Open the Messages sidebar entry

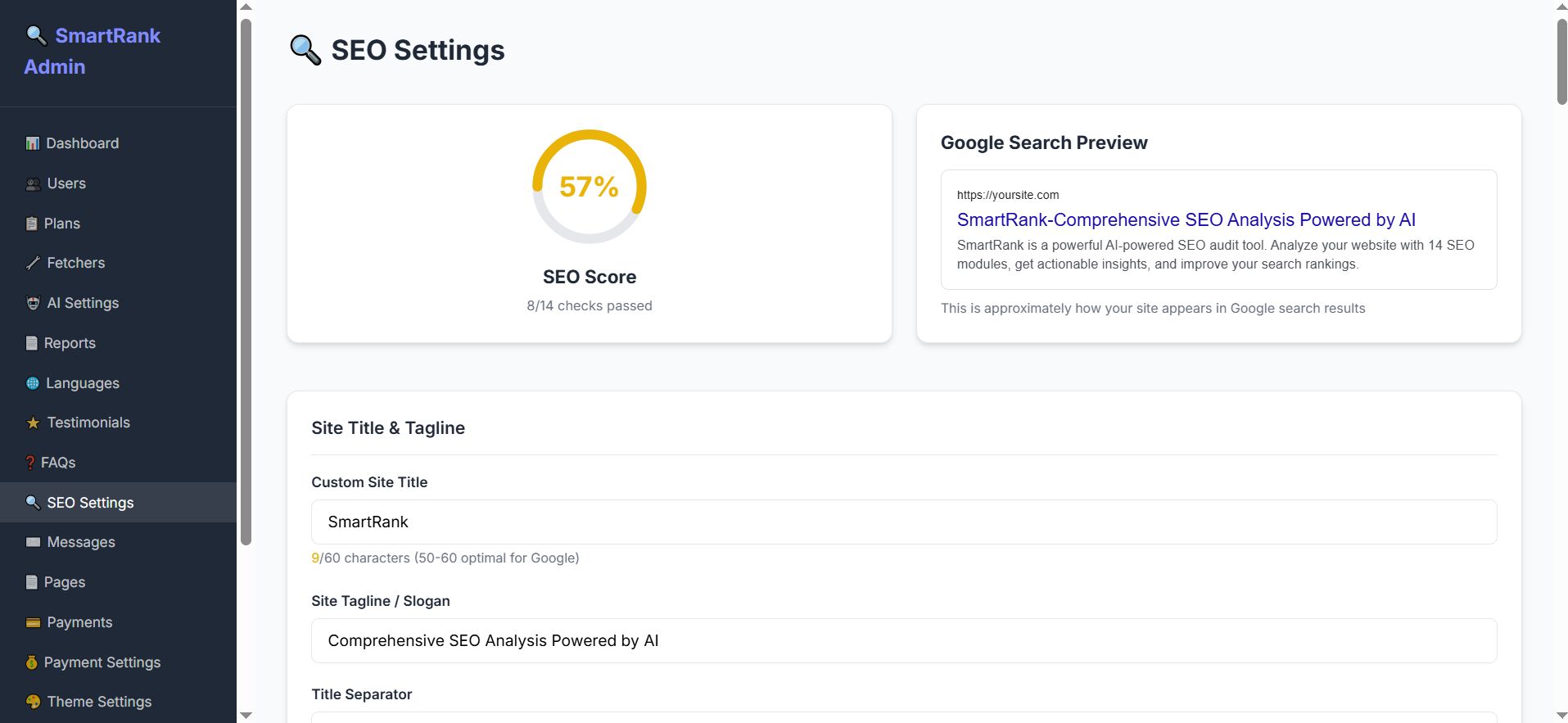click(80, 542)
